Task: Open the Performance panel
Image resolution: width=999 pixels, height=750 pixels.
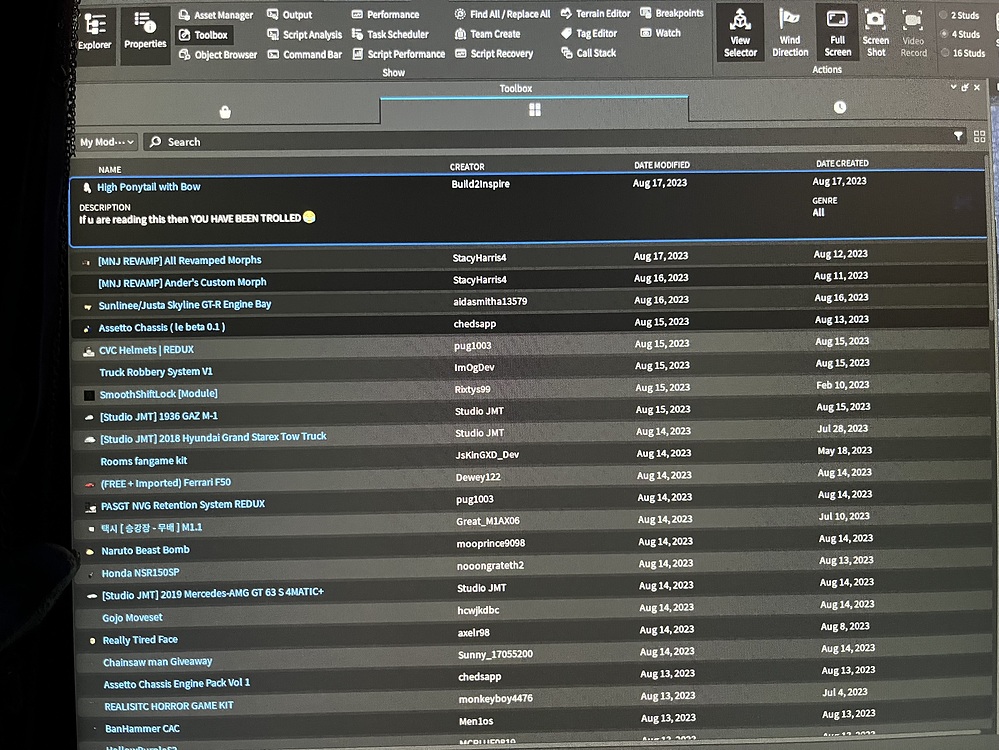Action: (385, 14)
